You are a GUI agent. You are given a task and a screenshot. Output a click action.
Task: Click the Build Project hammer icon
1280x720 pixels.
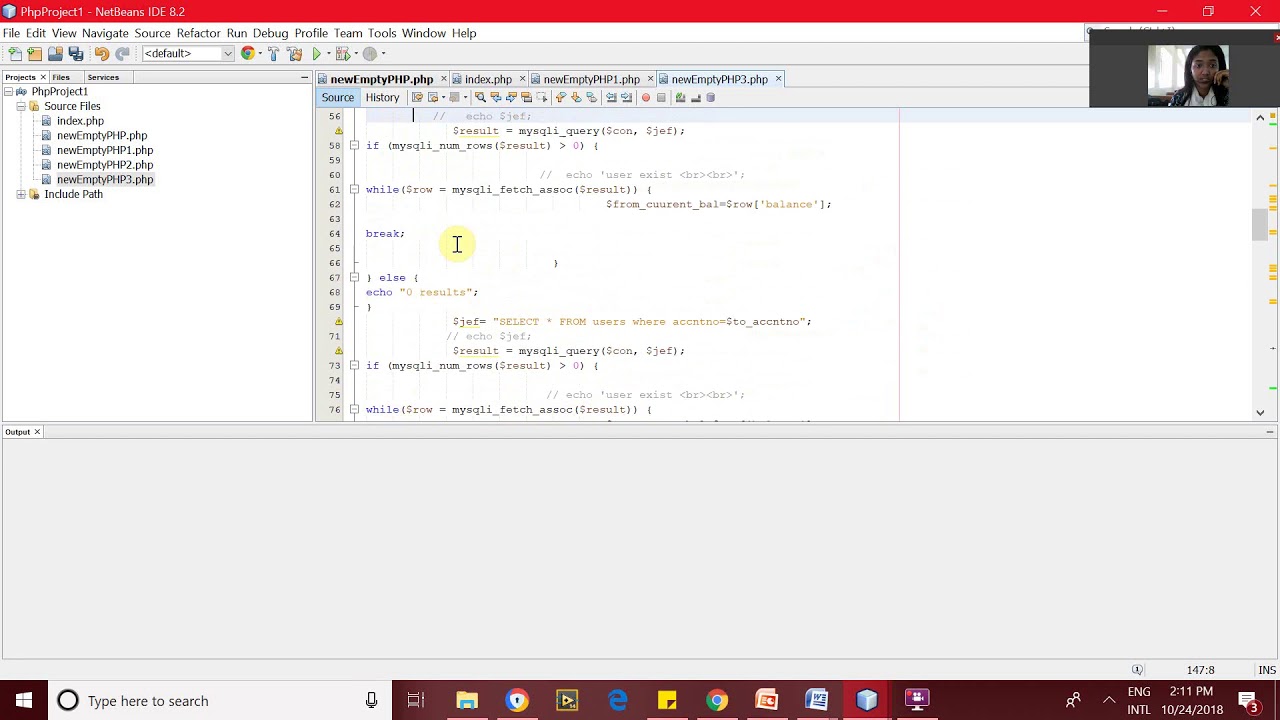pos(274,53)
